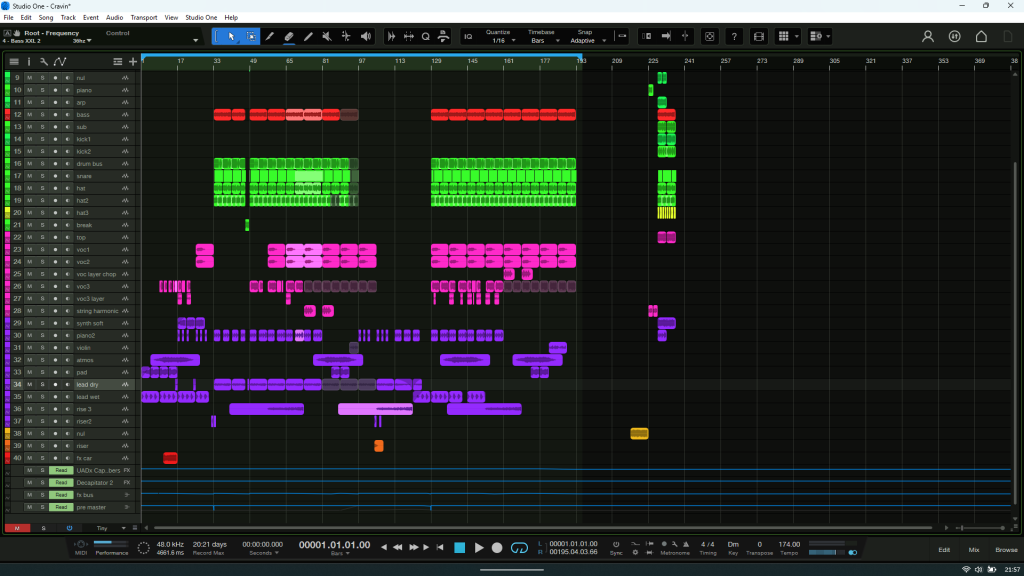
Task: Solo the snare track
Action: coord(42,176)
